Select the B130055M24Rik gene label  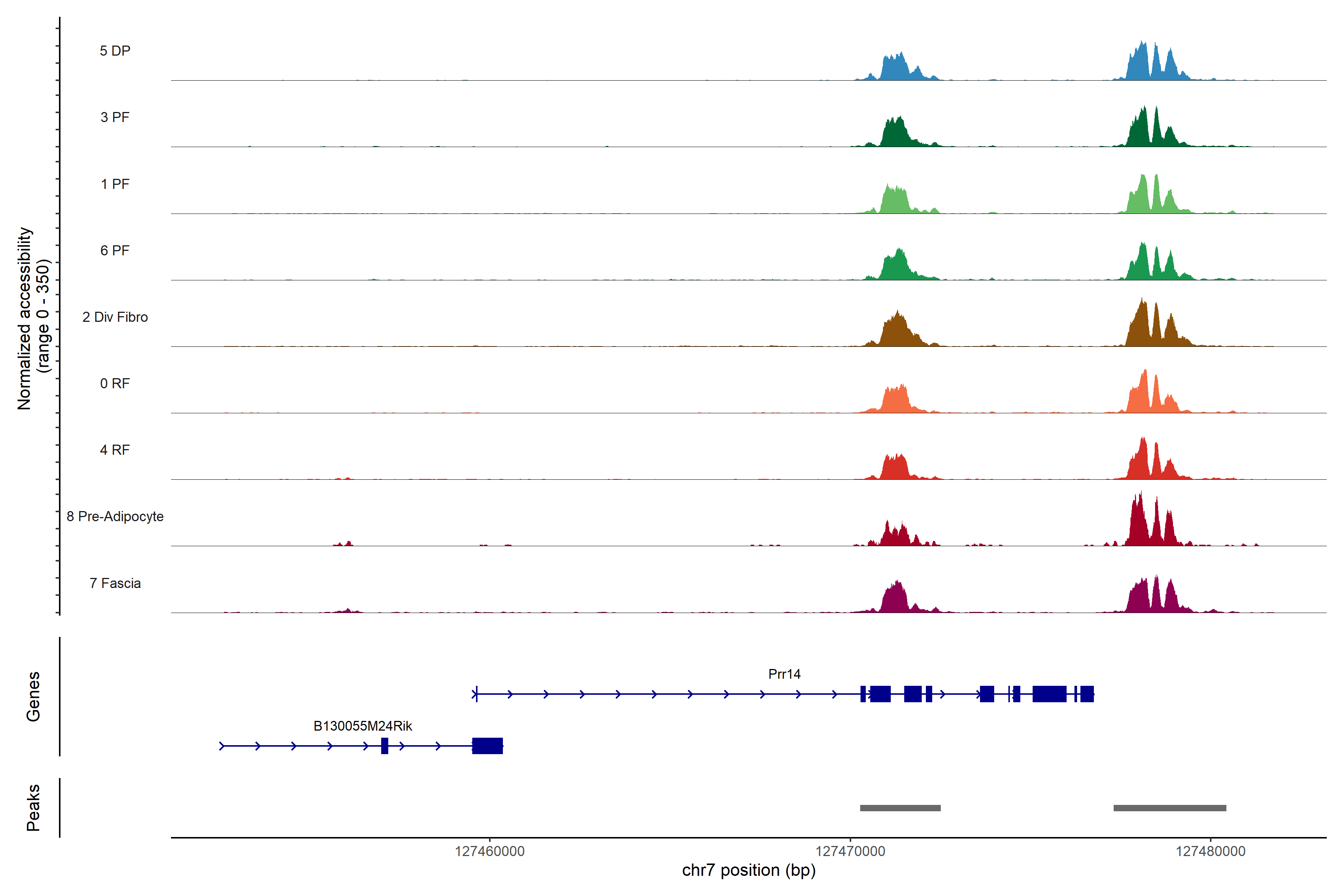pyautogui.click(x=362, y=726)
